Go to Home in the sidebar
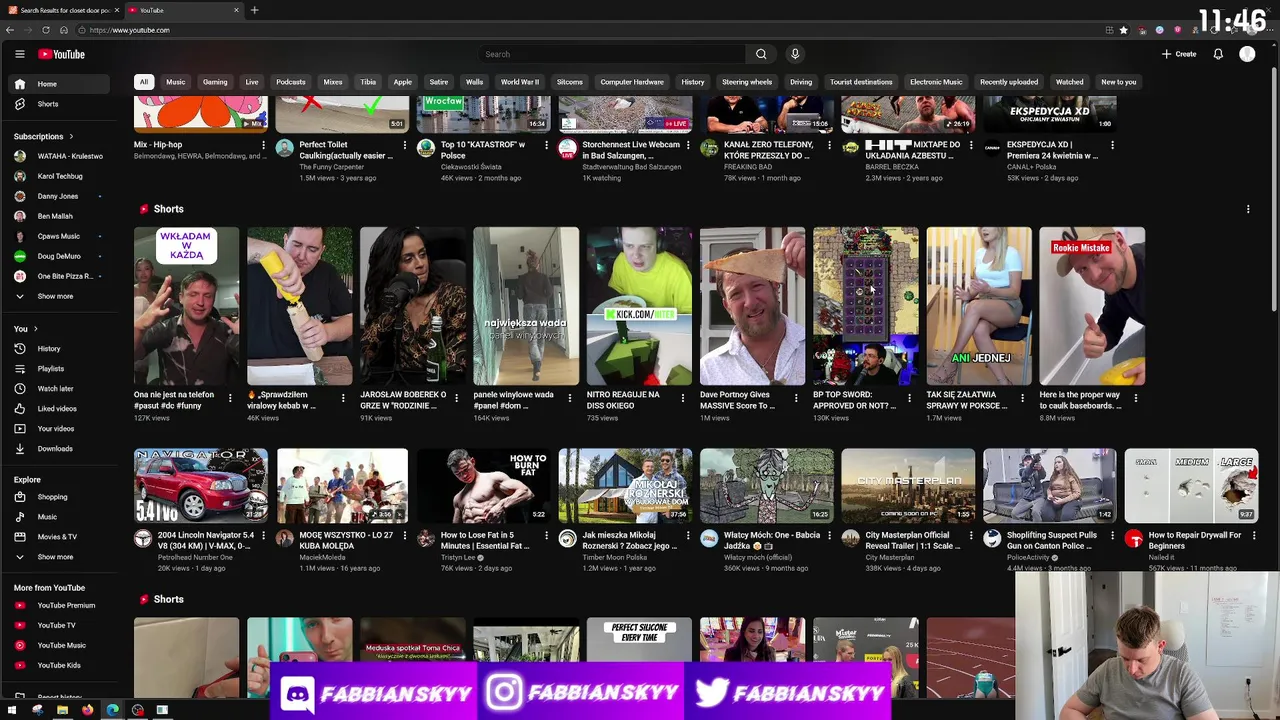The height and width of the screenshot is (720, 1280). pyautogui.click(x=60, y=84)
